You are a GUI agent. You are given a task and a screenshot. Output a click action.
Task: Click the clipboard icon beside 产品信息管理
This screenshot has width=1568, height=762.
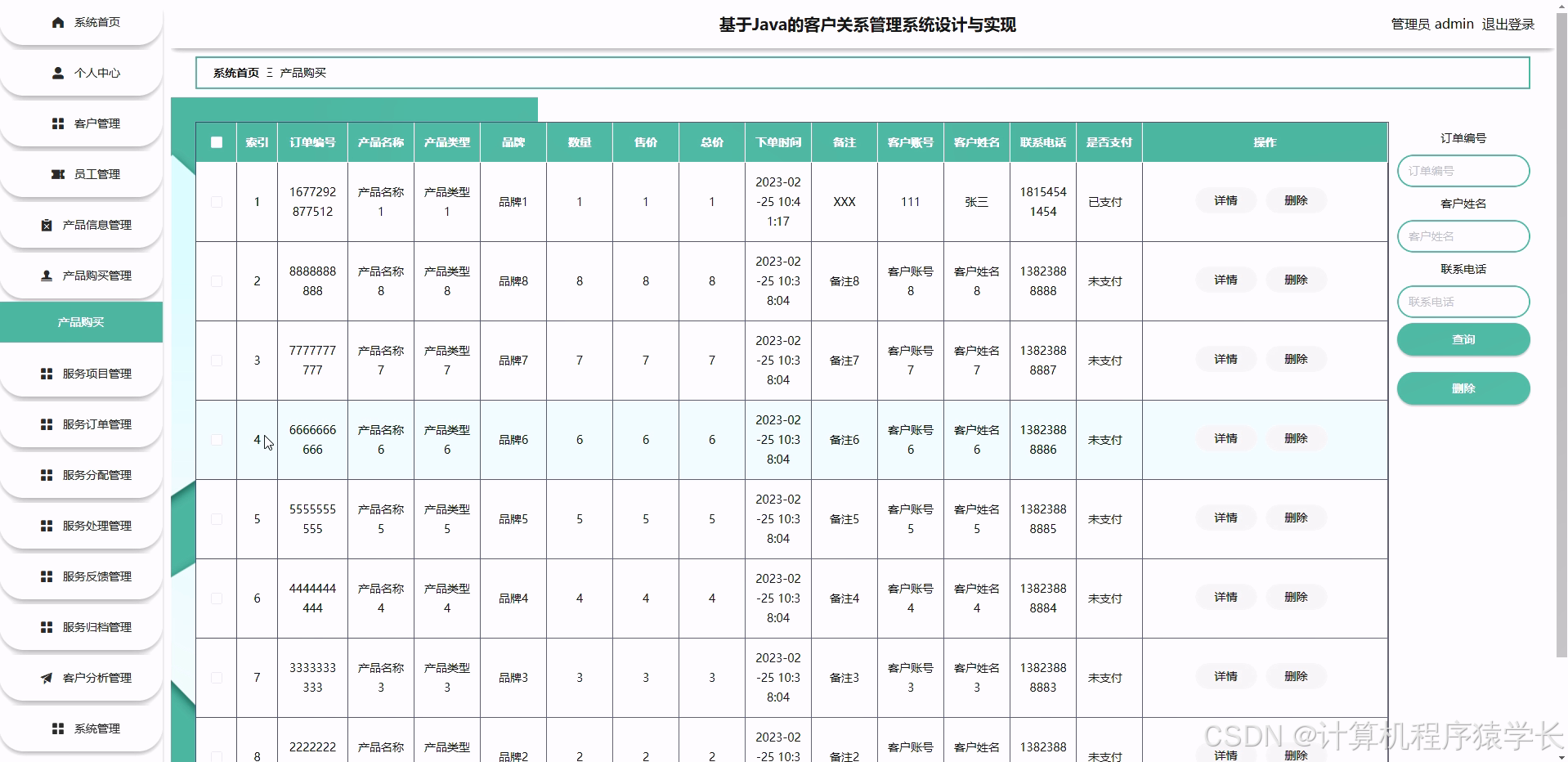(47, 225)
